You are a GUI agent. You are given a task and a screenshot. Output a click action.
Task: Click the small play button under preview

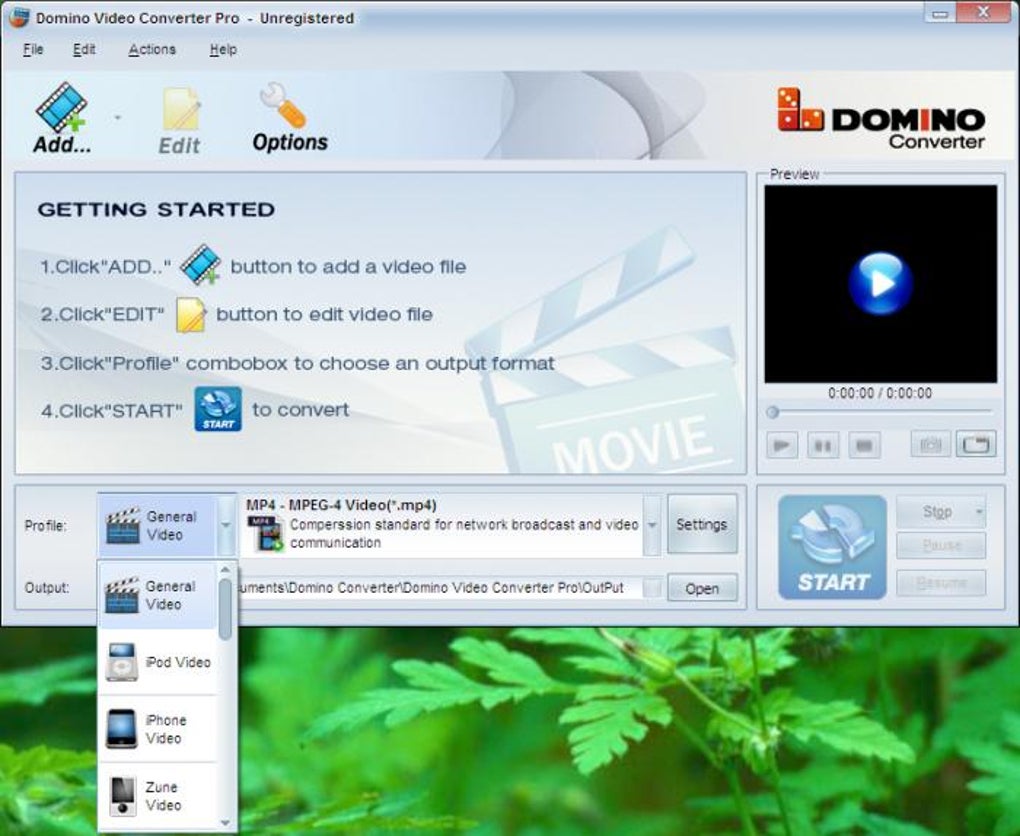[781, 446]
